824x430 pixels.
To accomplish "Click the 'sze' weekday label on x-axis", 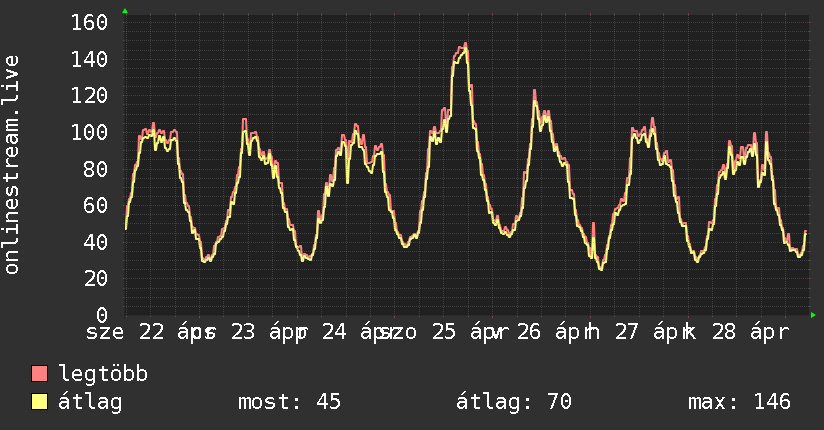I will [105, 333].
